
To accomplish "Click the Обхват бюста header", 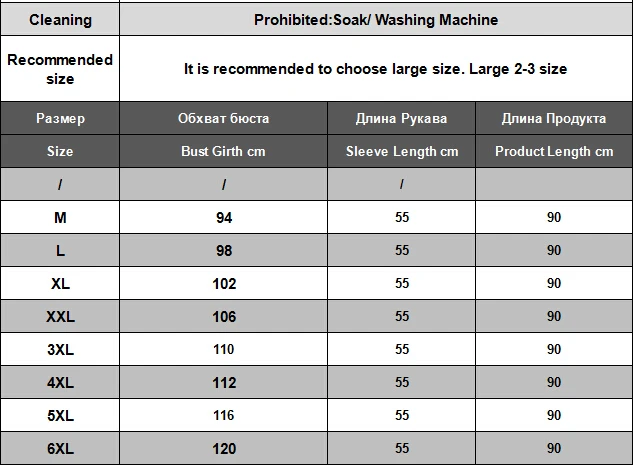I will tap(223, 118).
